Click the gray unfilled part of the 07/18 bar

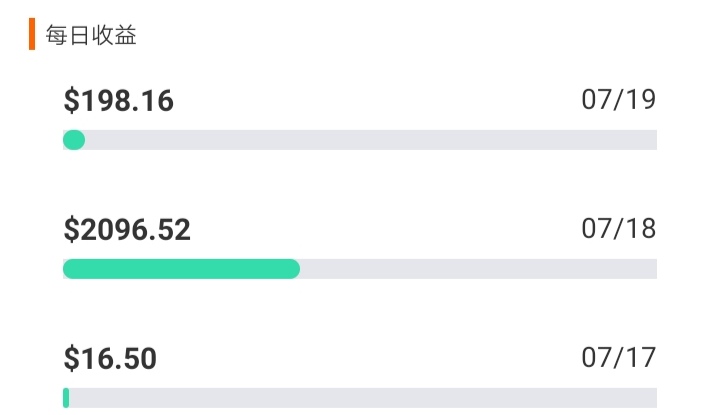[478, 269]
